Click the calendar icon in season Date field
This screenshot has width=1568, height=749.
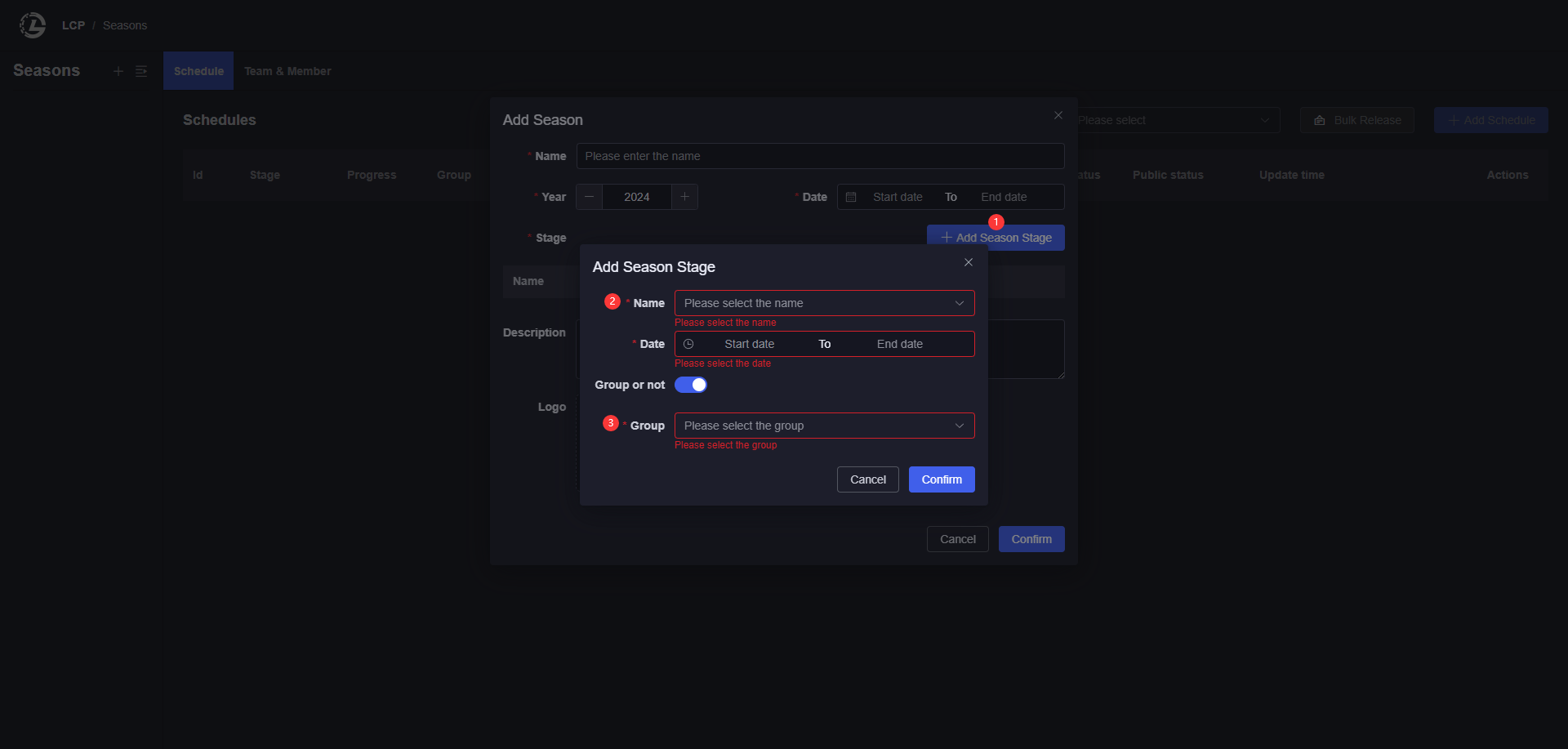[x=851, y=197]
